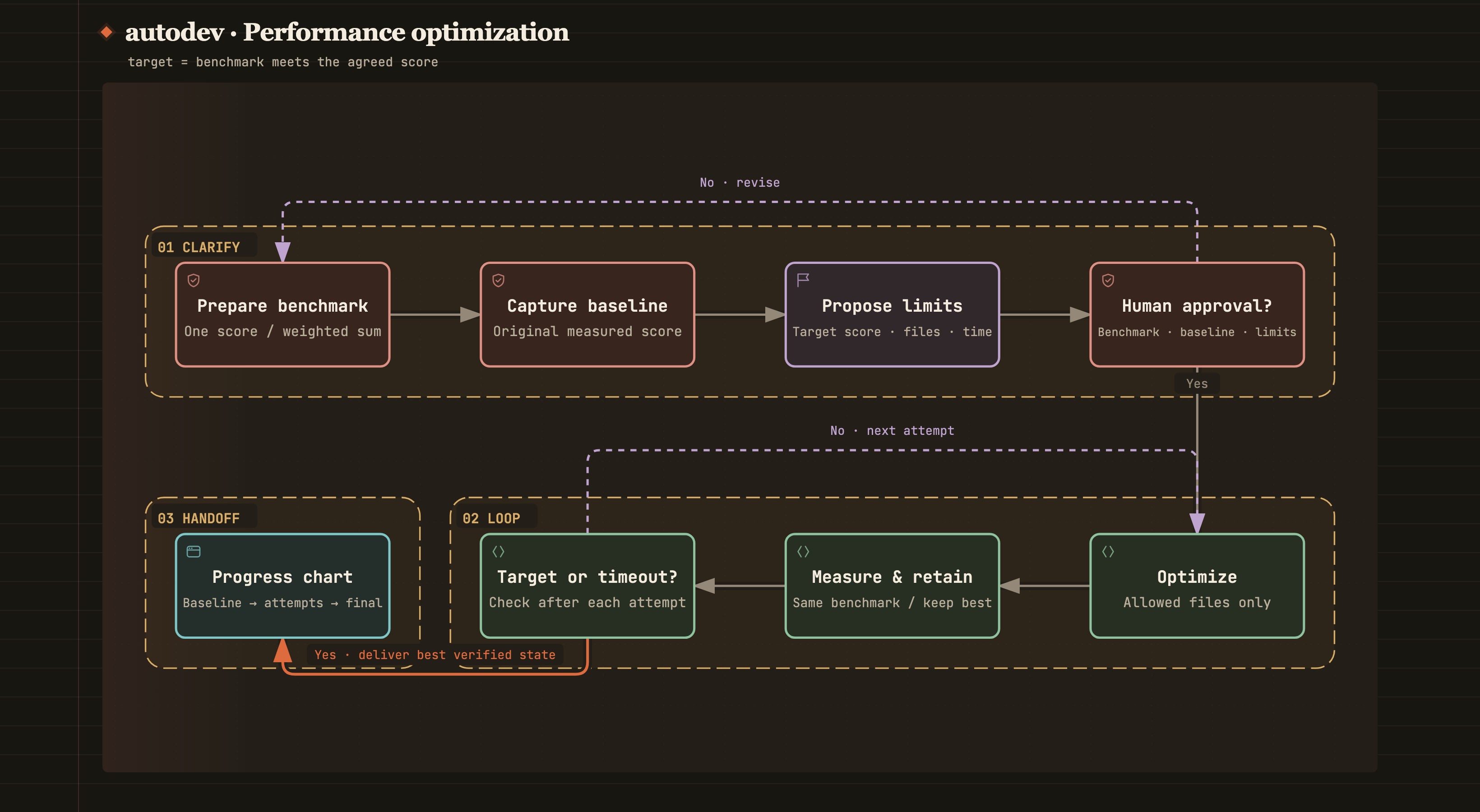This screenshot has width=1480, height=812.
Task: Select the Capture baseline node title
Action: [x=587, y=305]
